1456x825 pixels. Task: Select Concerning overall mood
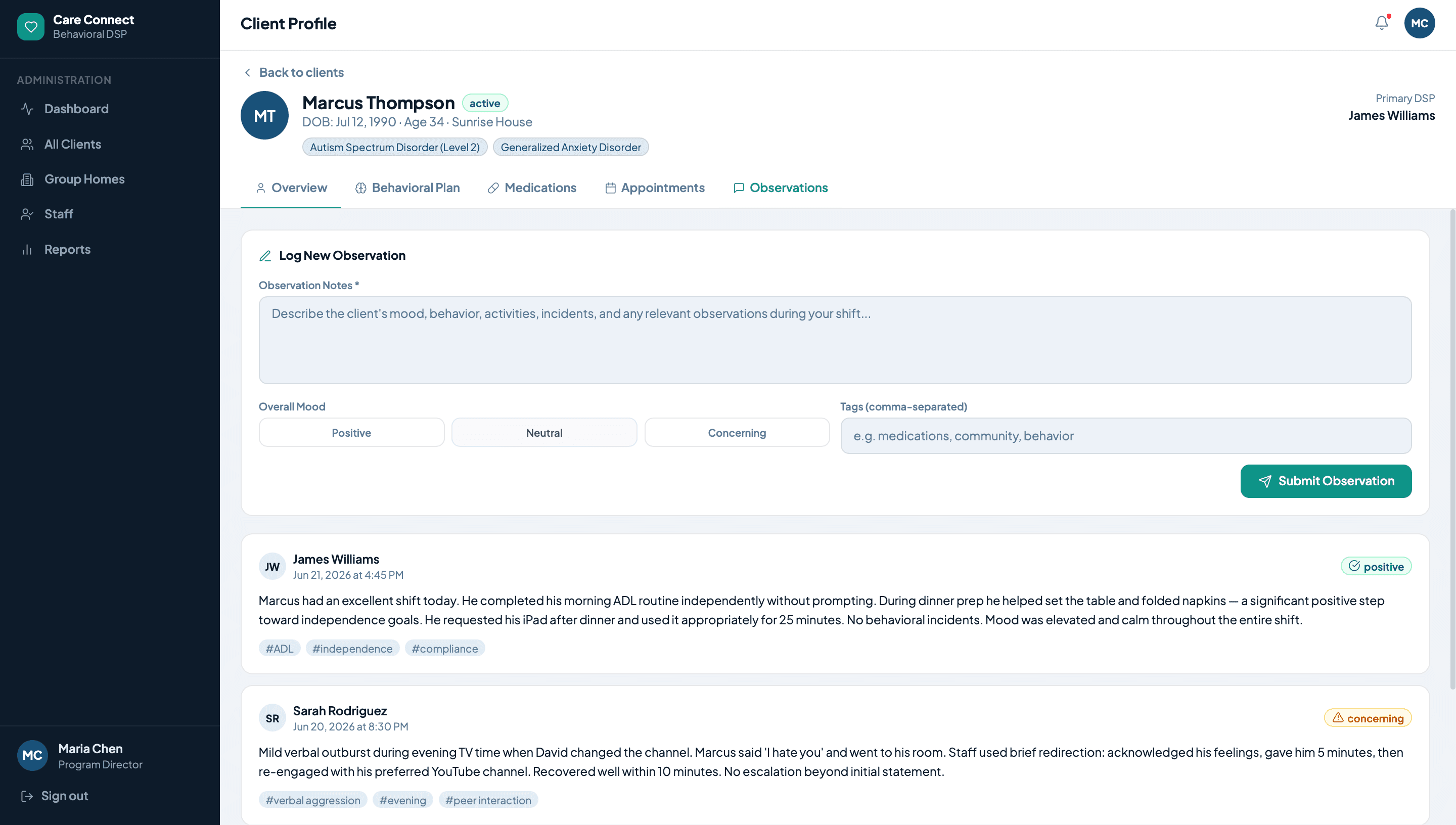737,433
